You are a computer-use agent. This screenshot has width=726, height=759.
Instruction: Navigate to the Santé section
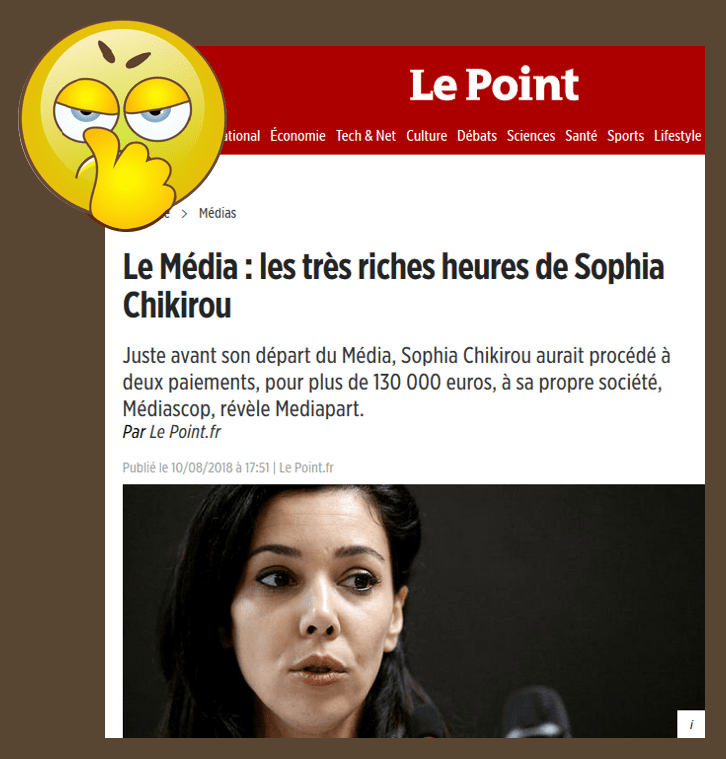[581, 136]
